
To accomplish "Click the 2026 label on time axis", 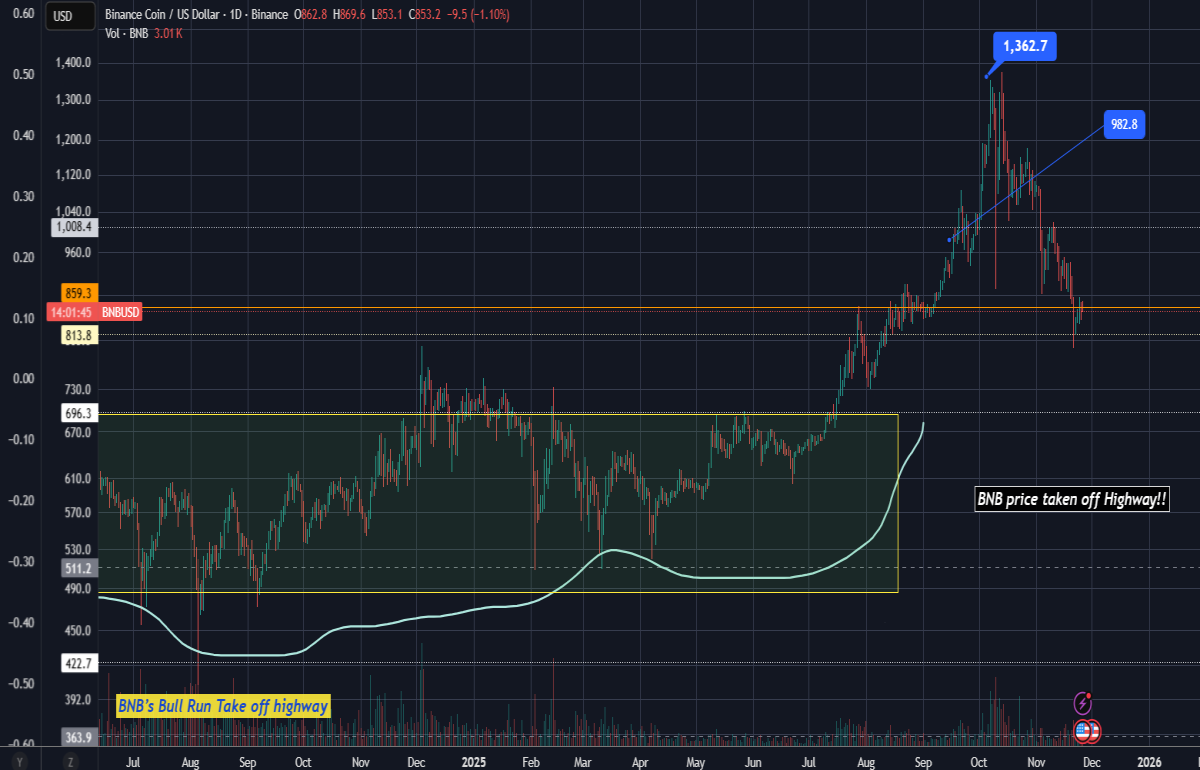I will [x=1150, y=762].
